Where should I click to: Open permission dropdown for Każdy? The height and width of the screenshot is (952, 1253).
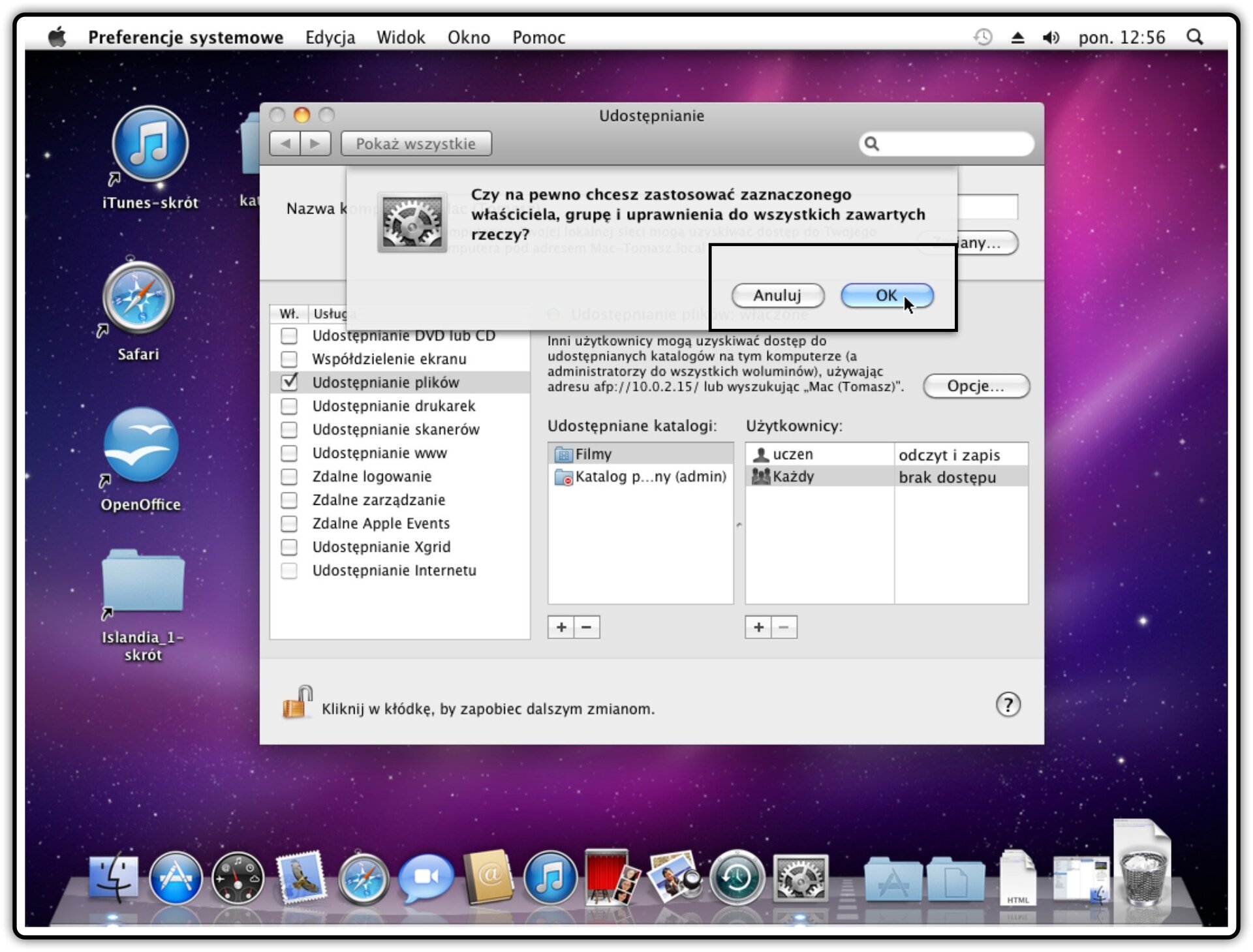961,477
